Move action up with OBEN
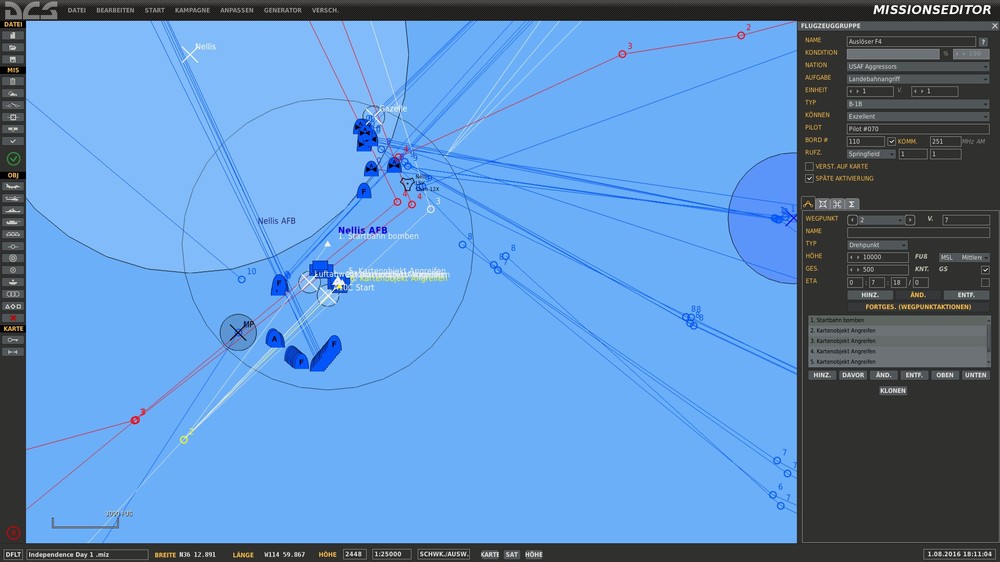The width and height of the screenshot is (1000, 562). tap(945, 375)
